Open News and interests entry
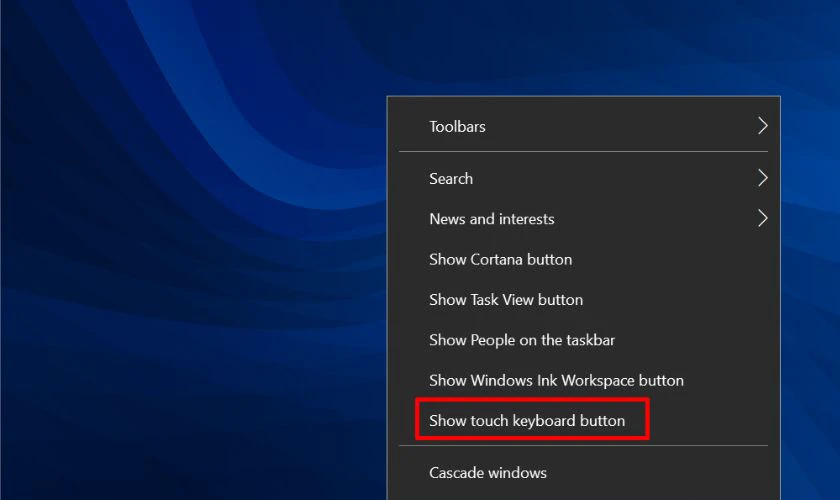The width and height of the screenshot is (840, 500). click(583, 219)
